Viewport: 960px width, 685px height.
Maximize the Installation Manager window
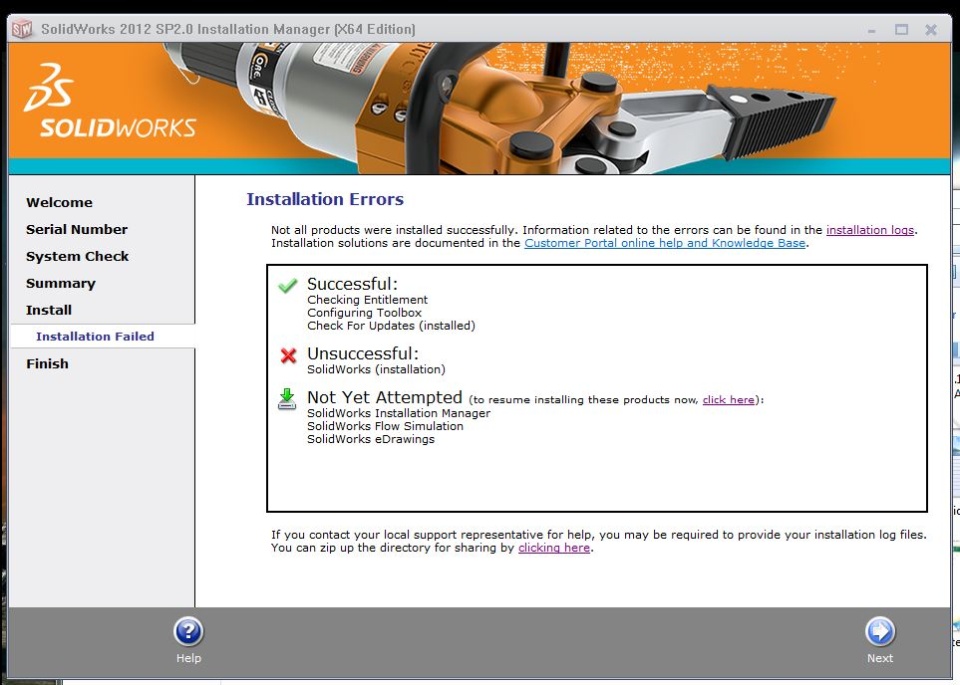tap(901, 29)
